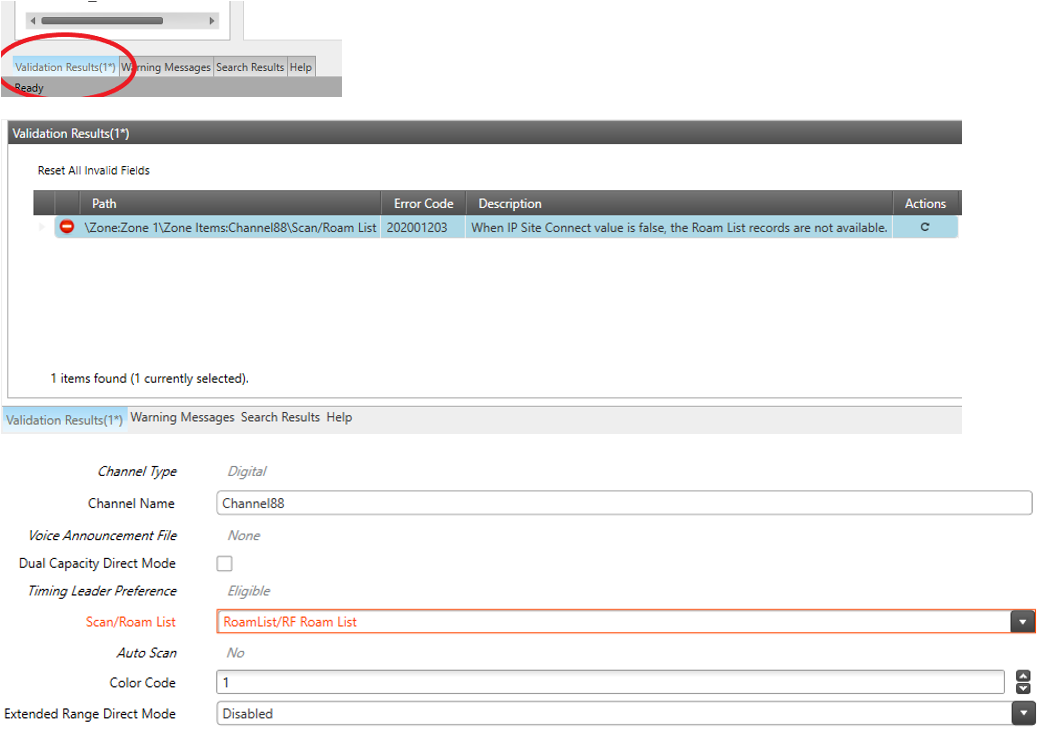Click the horizontal scrollbar's right arrow
This screenshot has height=738, width=1046.
click(211, 20)
